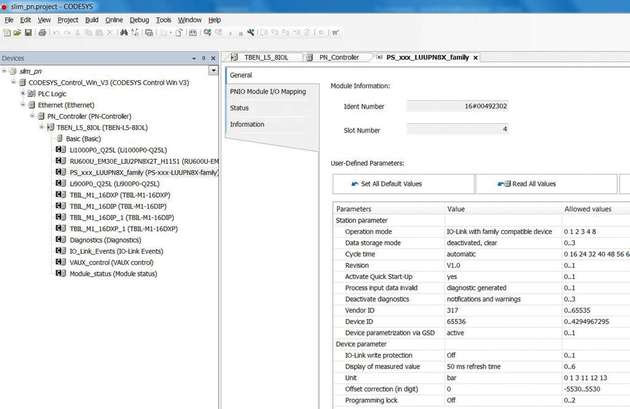This screenshot has height=409, width=630.
Task: Open the Project menu
Action: coord(68,20)
